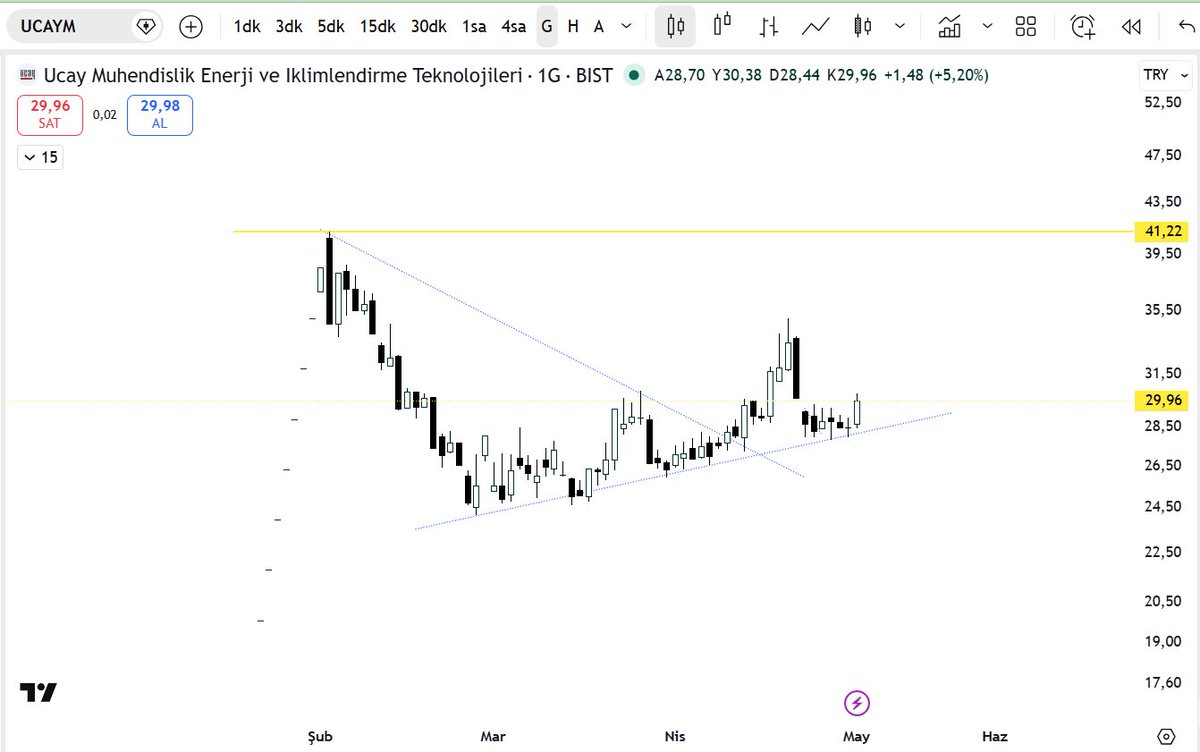1200x752 pixels.
Task: Select bar chart type icon
Action: click(769, 27)
